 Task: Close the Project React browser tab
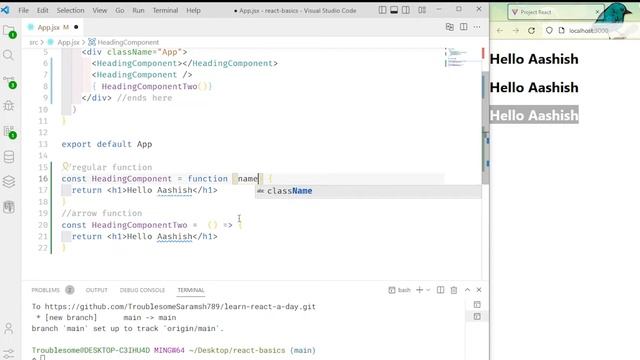(597, 12)
